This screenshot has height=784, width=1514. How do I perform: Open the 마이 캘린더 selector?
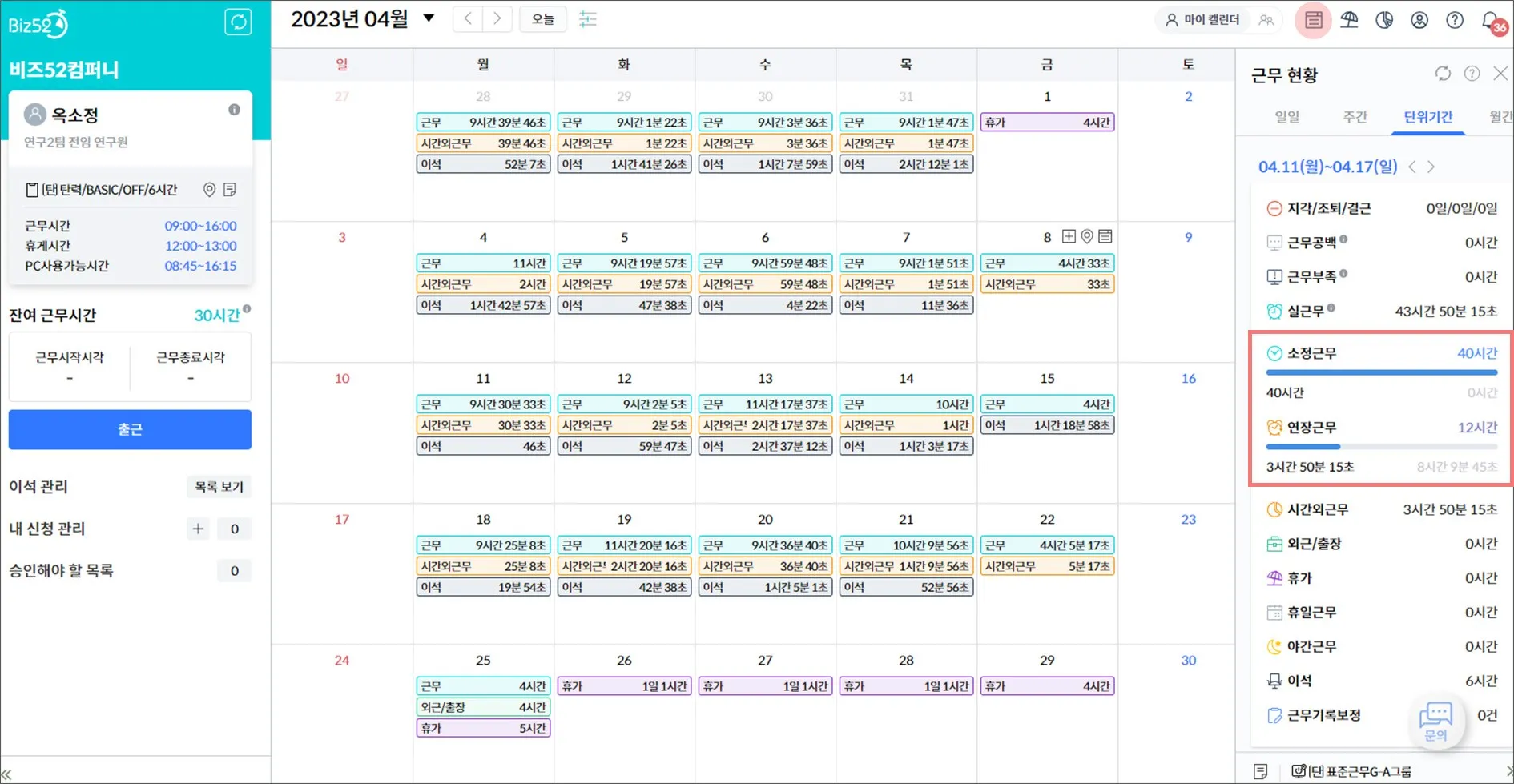[1203, 20]
